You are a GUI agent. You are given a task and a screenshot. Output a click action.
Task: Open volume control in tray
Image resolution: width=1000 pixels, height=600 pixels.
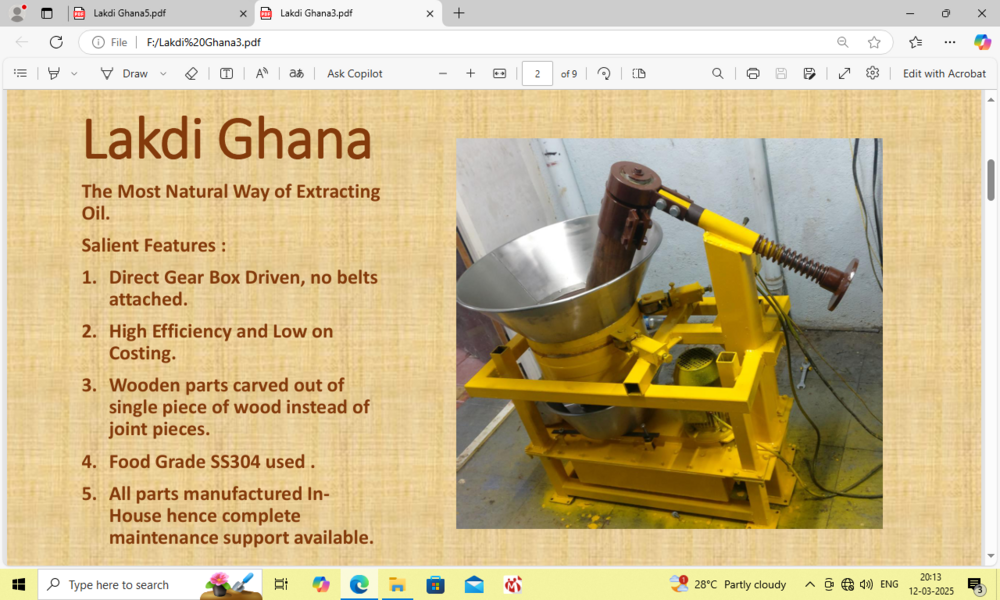pyautogui.click(x=866, y=584)
